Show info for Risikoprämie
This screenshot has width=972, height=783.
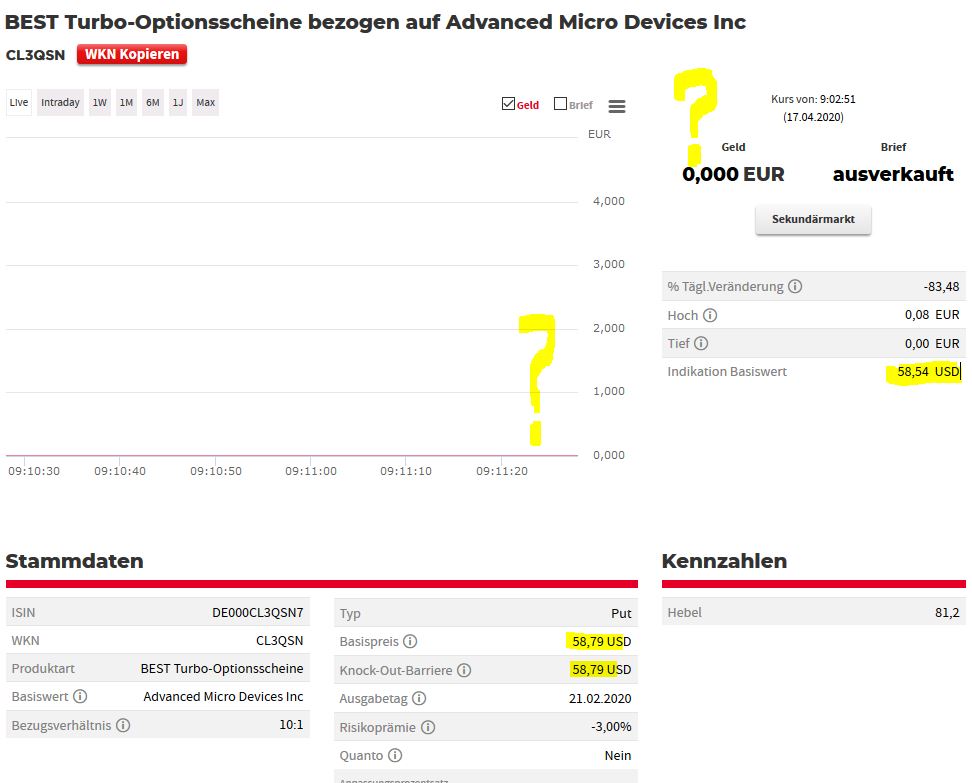click(428, 727)
